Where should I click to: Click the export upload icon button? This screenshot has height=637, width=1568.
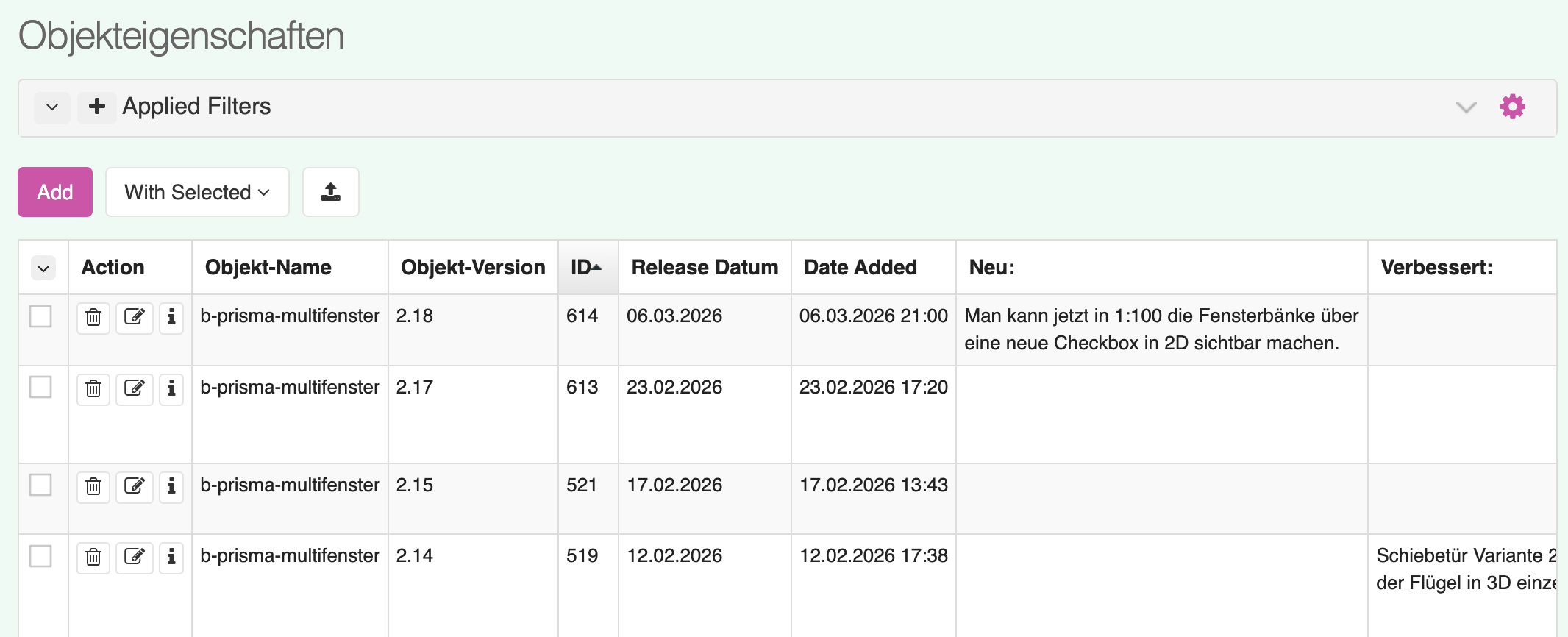[331, 192]
